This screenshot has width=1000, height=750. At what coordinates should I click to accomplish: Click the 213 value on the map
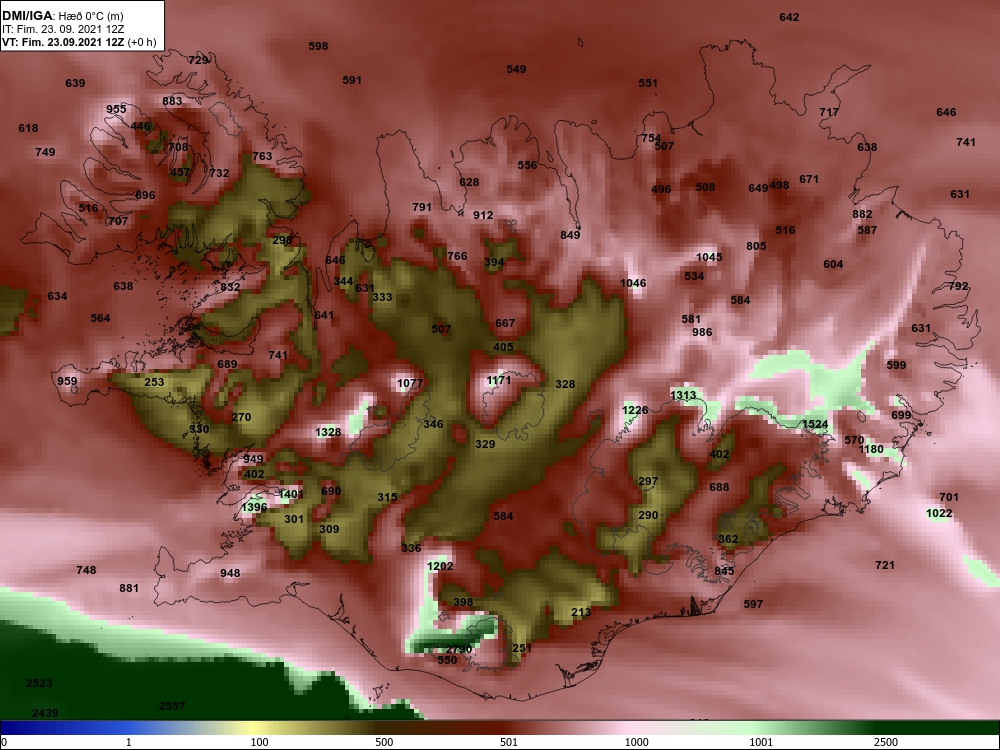coord(581,612)
